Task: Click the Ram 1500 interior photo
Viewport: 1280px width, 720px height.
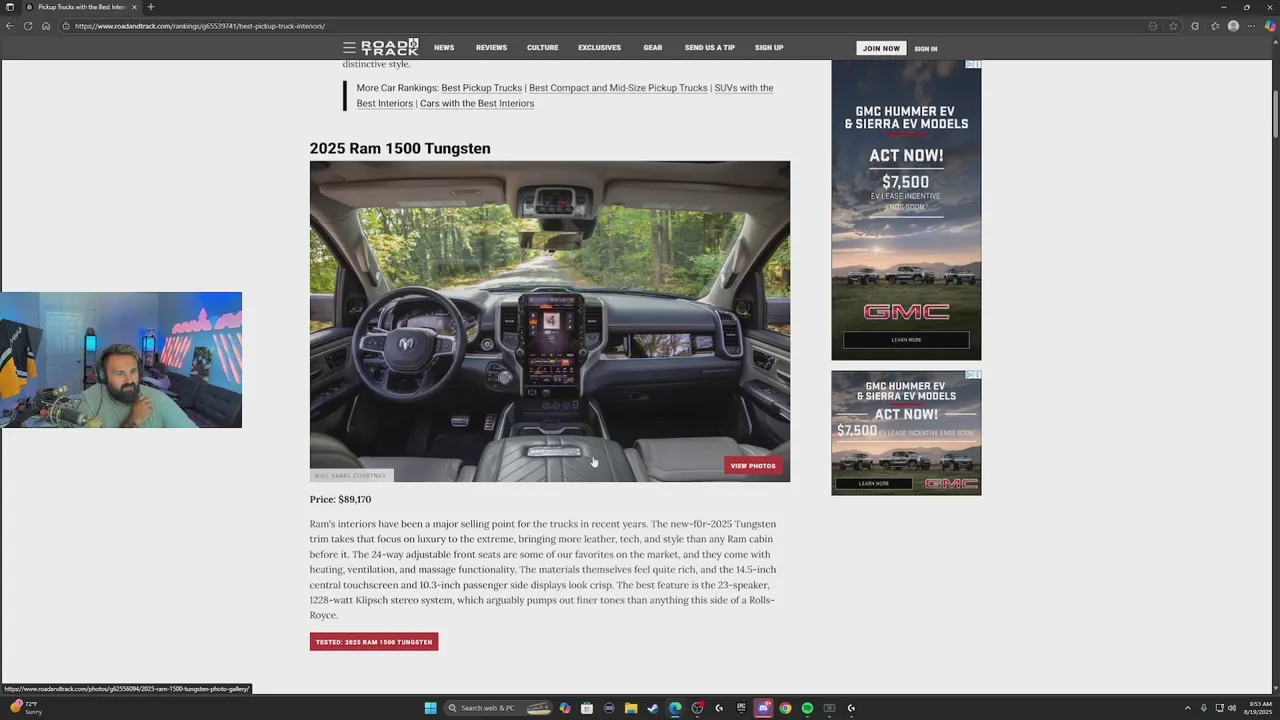Action: tap(549, 321)
